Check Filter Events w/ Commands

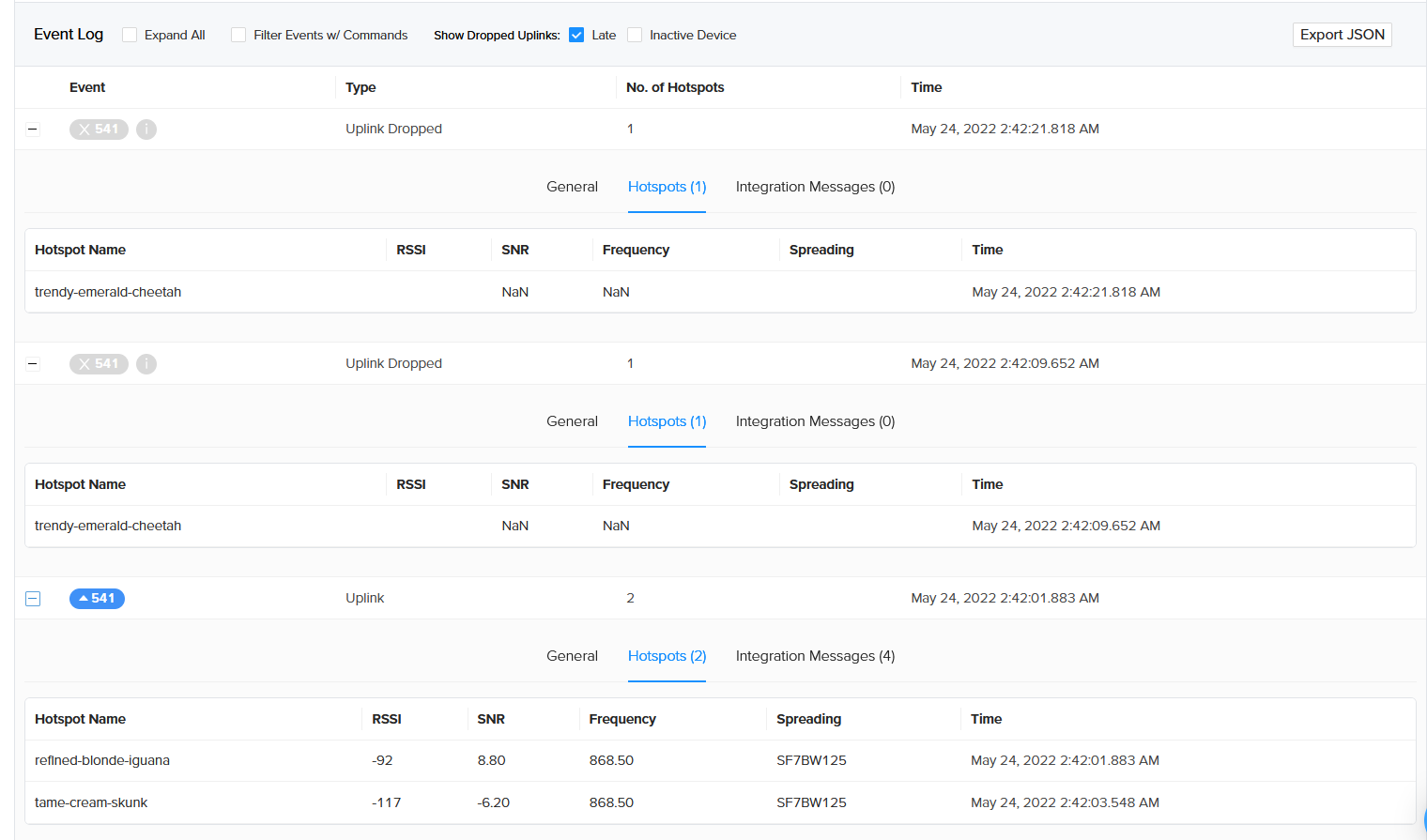pos(238,35)
